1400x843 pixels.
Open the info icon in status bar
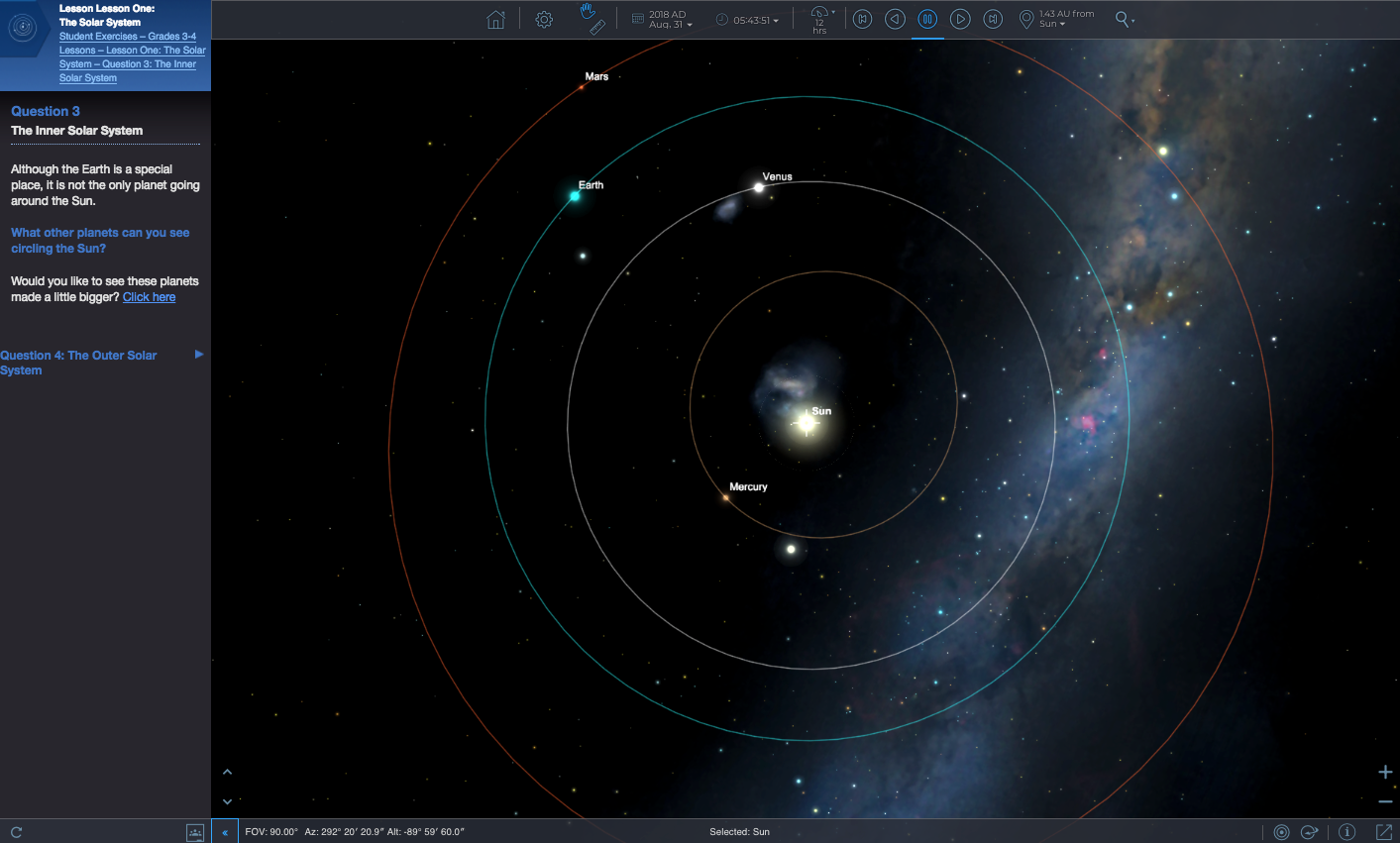[1346, 832]
